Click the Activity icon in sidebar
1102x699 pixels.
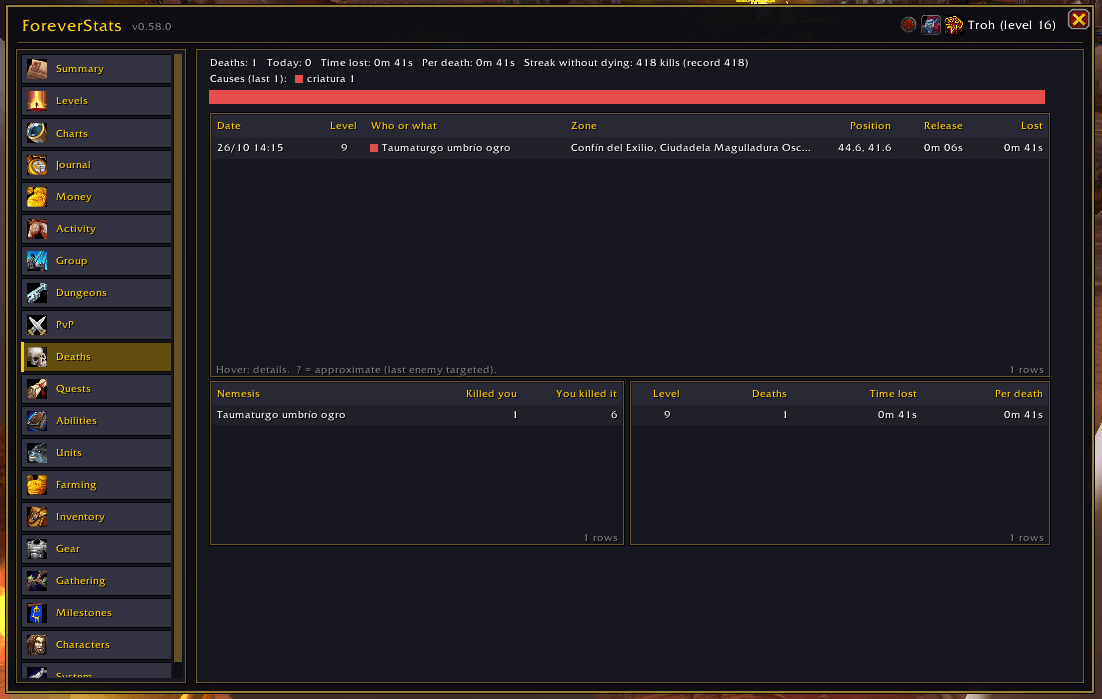[37, 229]
